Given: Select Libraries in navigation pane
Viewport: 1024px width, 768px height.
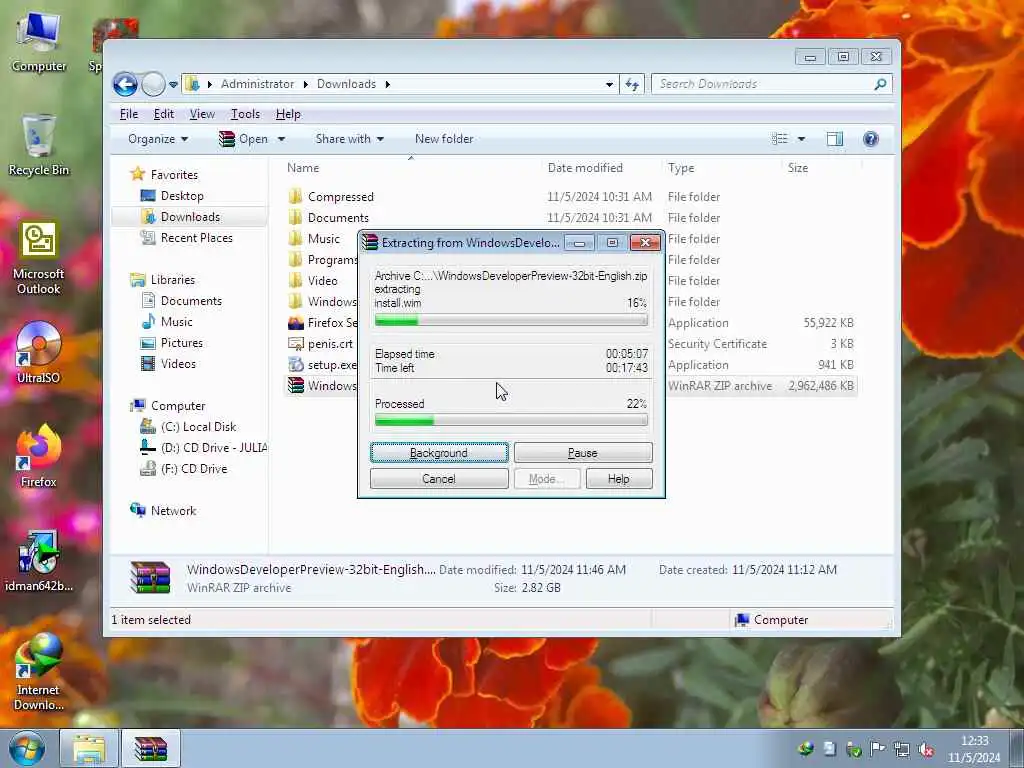Looking at the screenshot, I should [x=163, y=280].
